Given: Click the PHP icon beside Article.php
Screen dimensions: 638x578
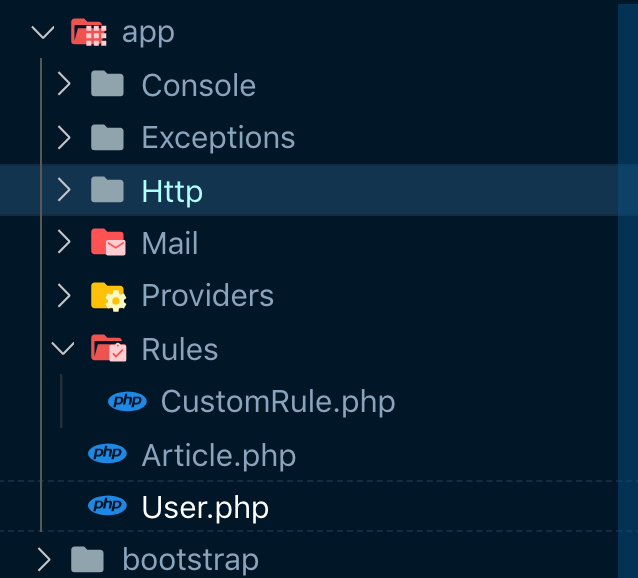Looking at the screenshot, I should pos(107,455).
